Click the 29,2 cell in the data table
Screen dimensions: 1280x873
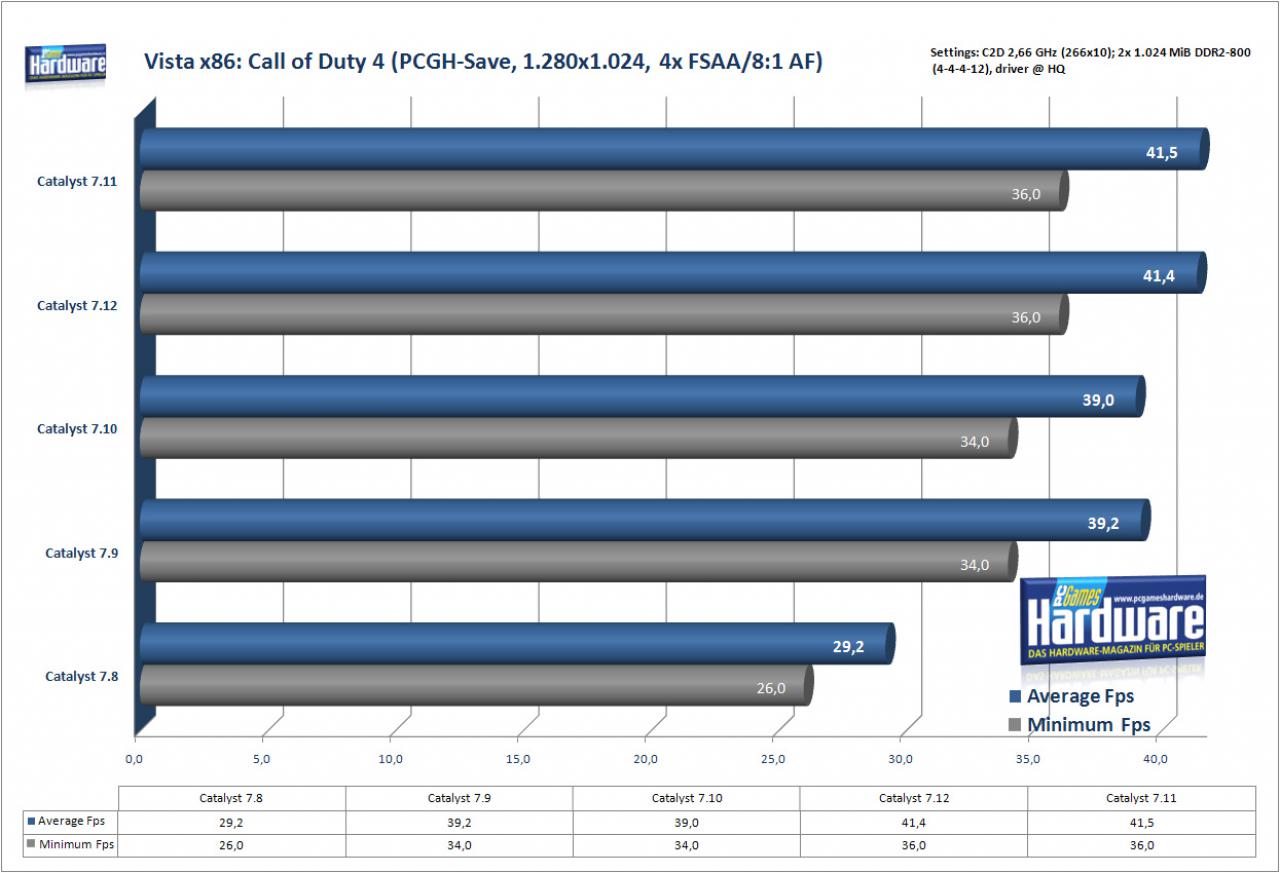tap(232, 821)
